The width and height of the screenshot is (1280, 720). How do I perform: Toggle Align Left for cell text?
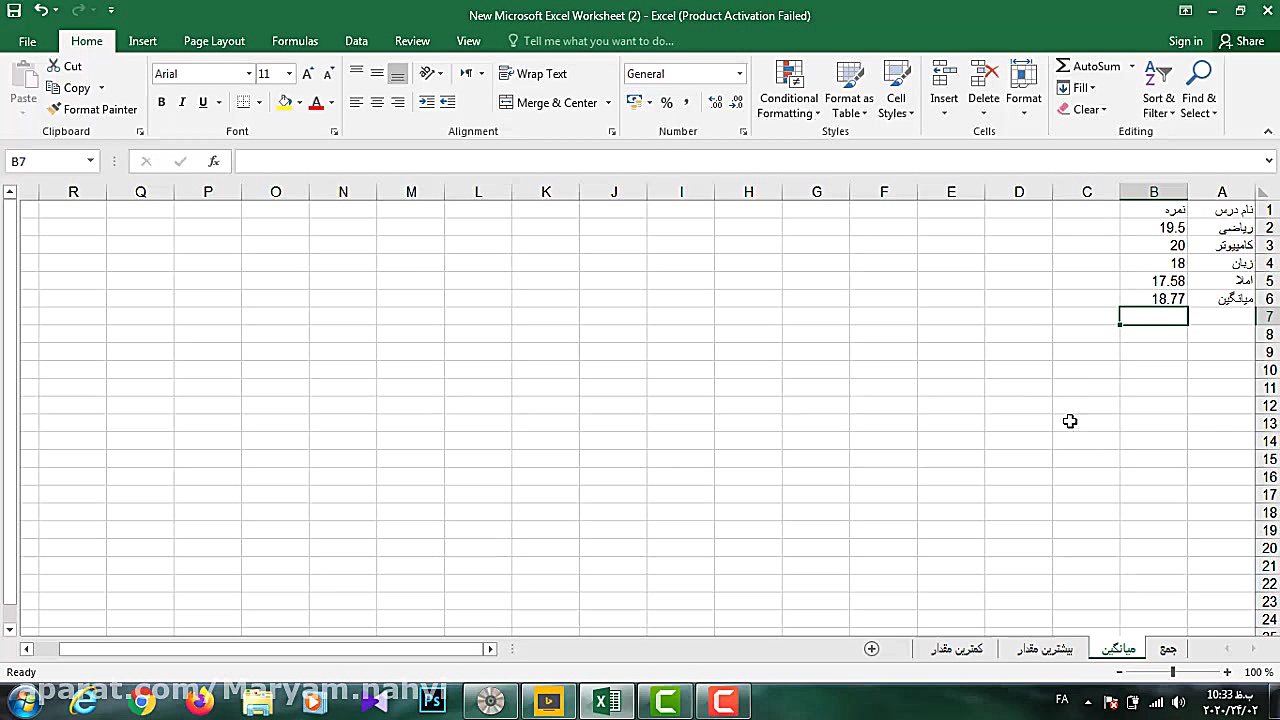[x=356, y=102]
